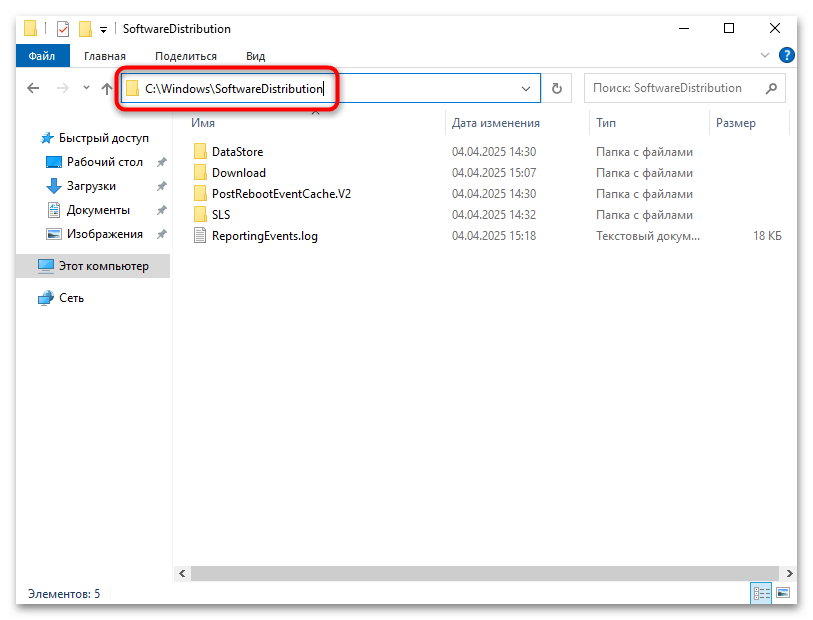
Task: Click the Быстрый доступ star icon
Action: tap(47, 138)
